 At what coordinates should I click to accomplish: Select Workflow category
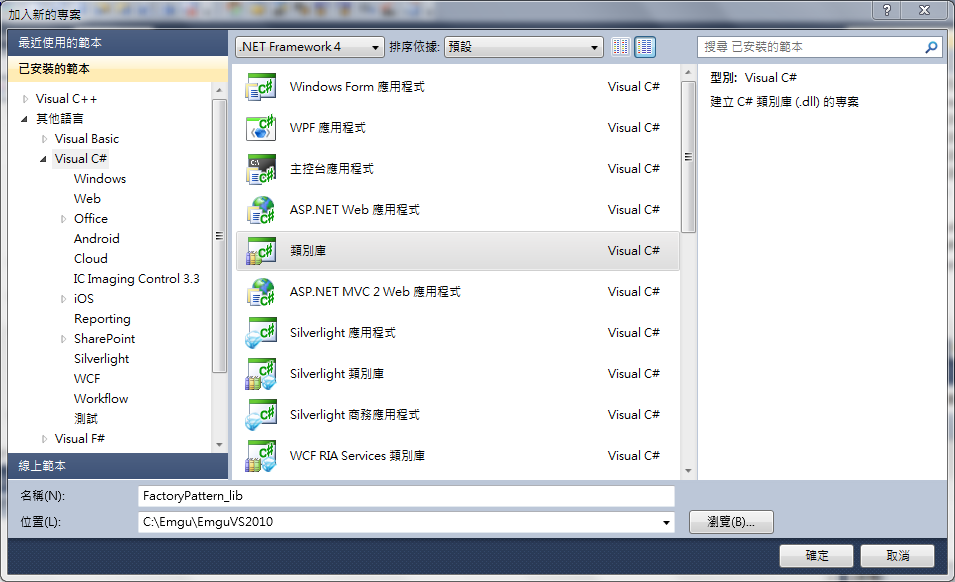pos(100,399)
